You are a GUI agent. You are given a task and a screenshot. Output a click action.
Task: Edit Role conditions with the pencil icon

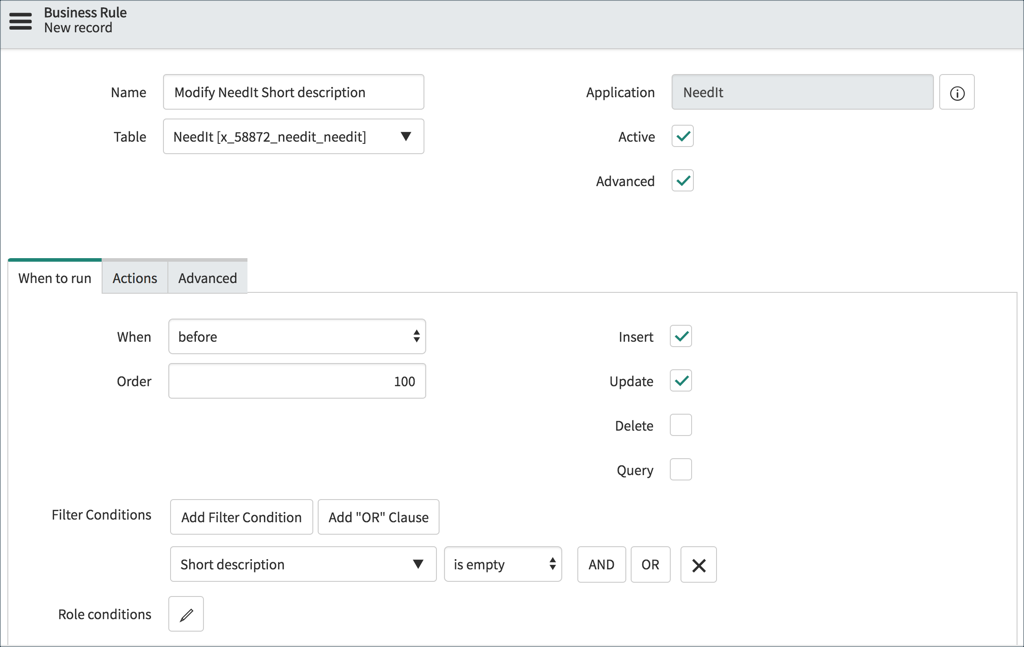point(186,613)
